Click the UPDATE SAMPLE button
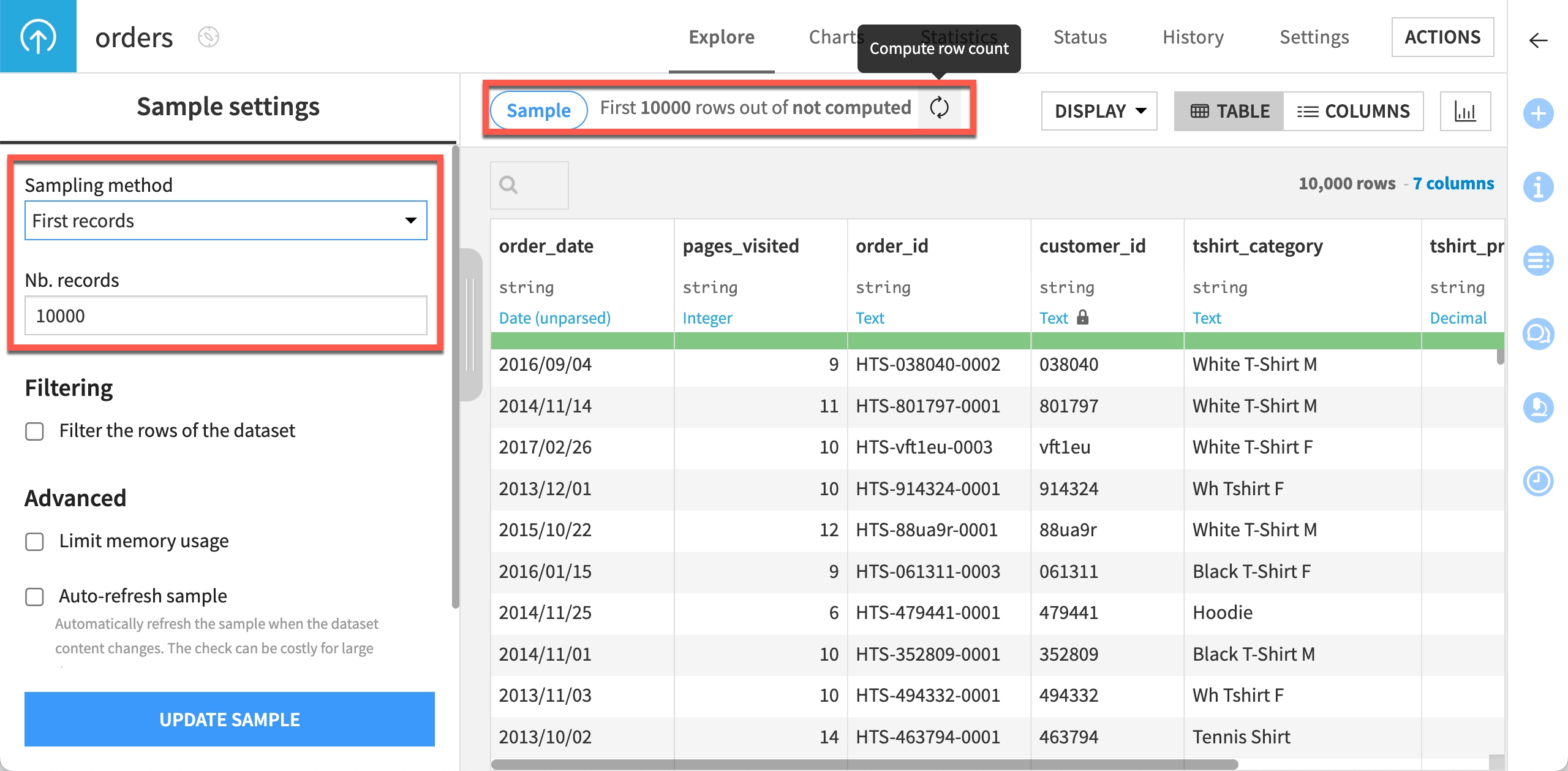The image size is (1568, 771). coord(230,719)
